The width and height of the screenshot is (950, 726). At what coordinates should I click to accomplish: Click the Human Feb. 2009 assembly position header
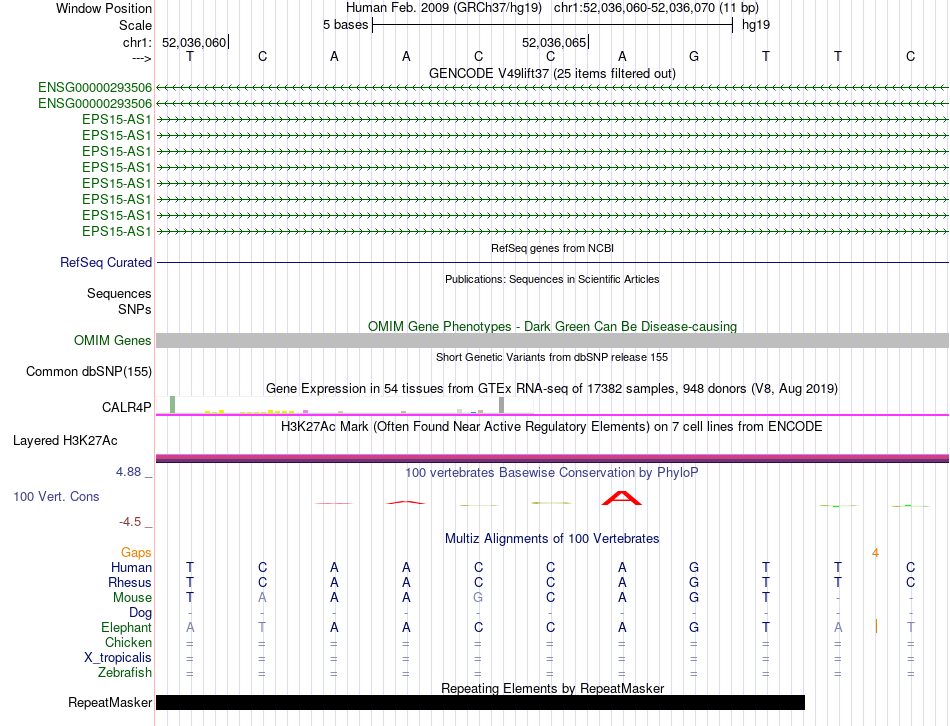pyautogui.click(x=552, y=8)
